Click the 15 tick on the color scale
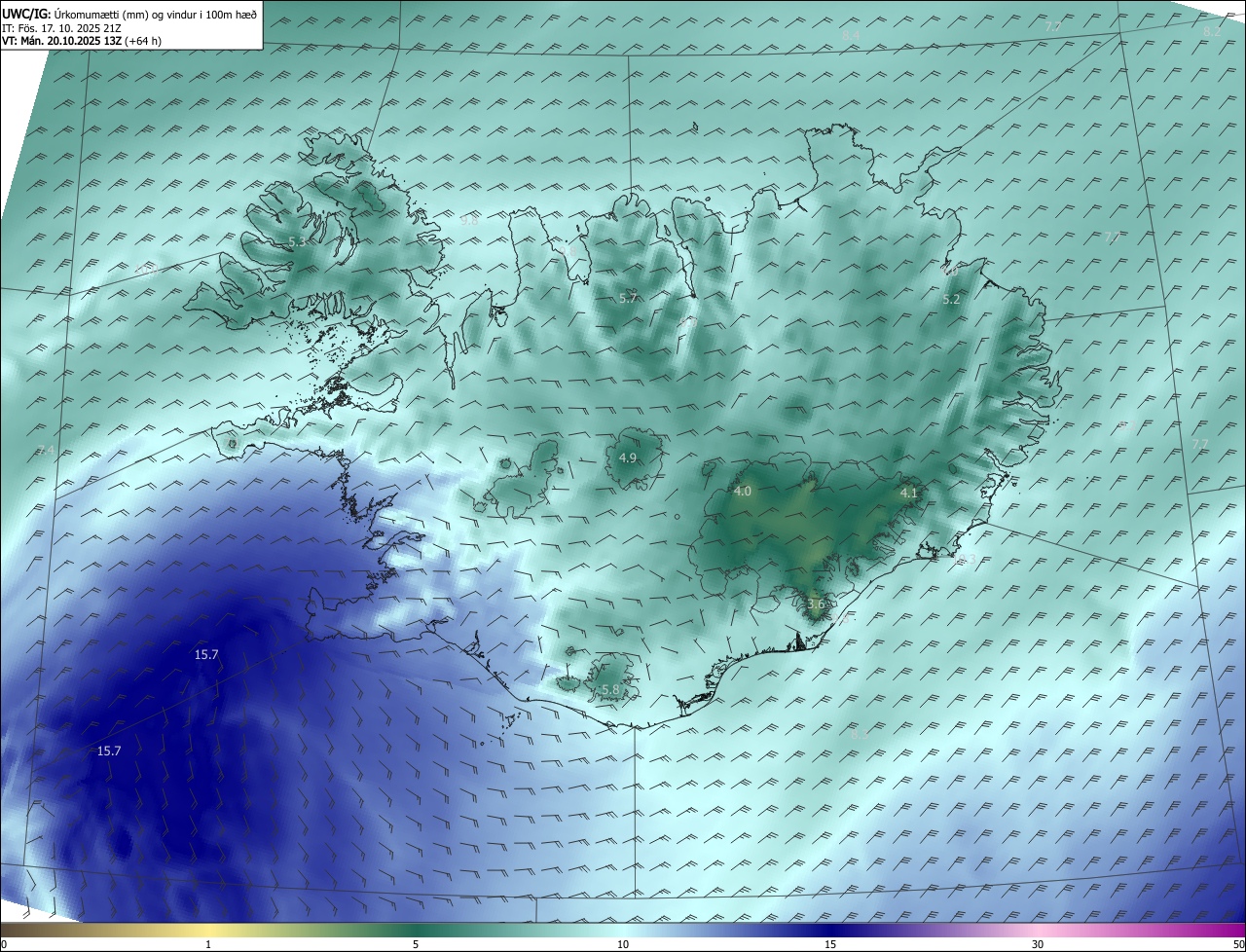 click(x=830, y=944)
